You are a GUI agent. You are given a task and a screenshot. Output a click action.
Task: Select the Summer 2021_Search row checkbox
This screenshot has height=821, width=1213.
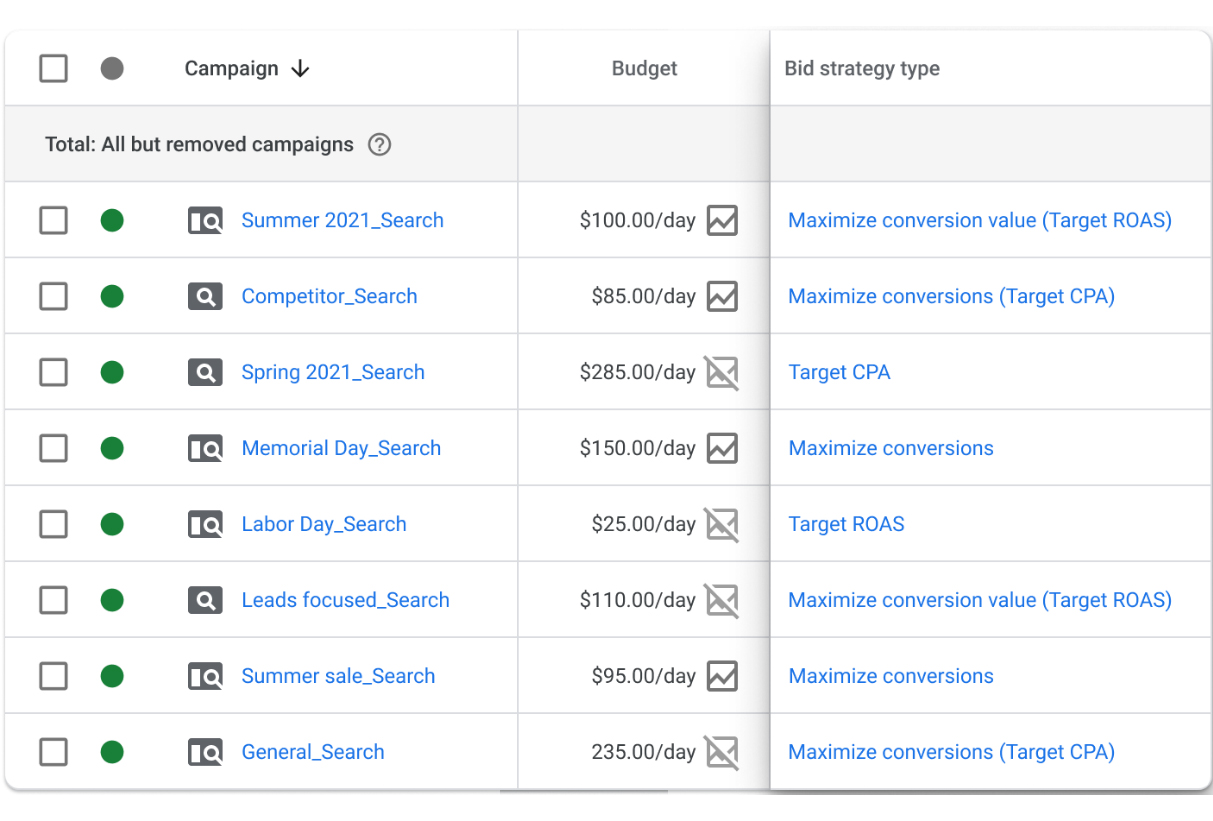(53, 220)
